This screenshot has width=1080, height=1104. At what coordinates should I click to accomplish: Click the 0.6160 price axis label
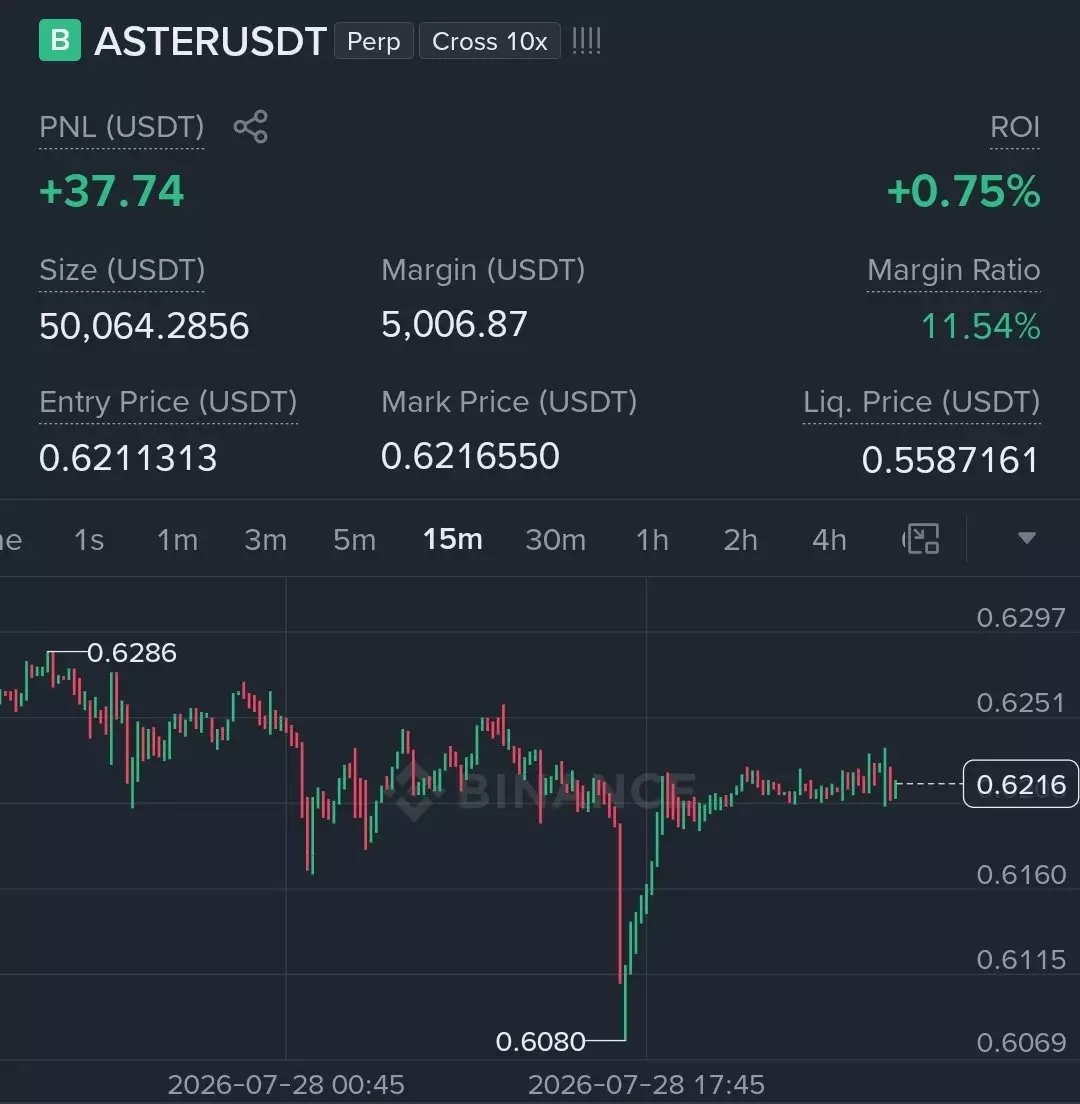1021,874
